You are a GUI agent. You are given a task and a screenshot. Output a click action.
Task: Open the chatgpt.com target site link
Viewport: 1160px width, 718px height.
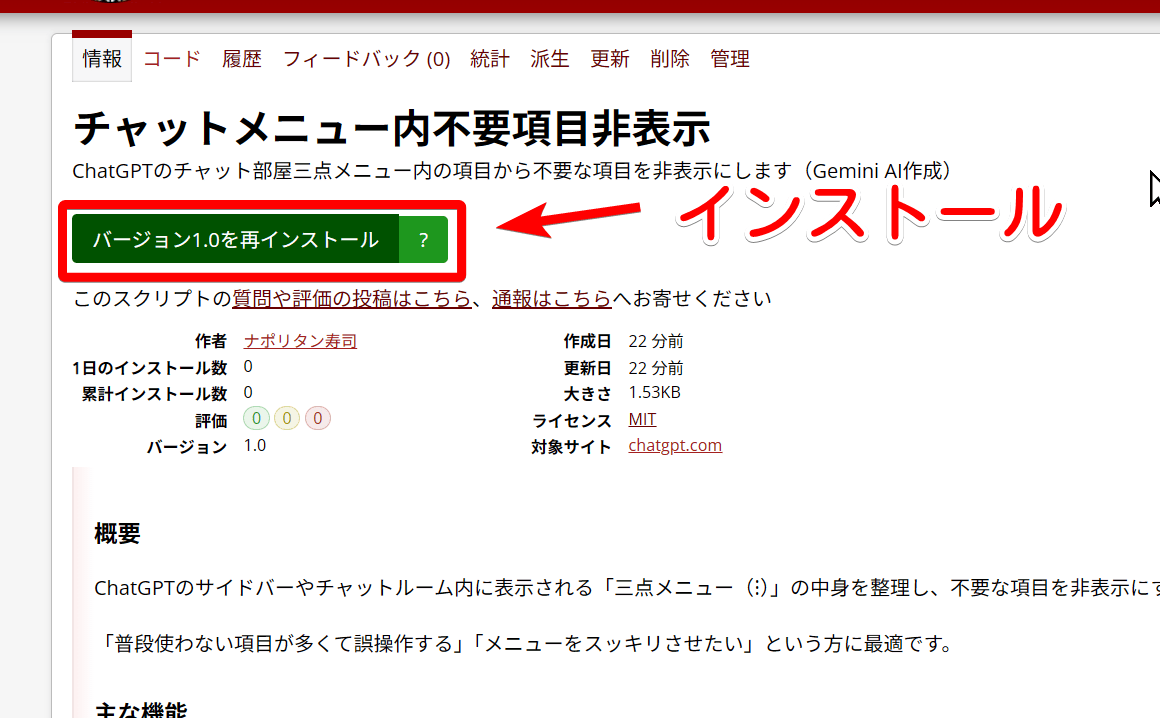click(x=675, y=446)
